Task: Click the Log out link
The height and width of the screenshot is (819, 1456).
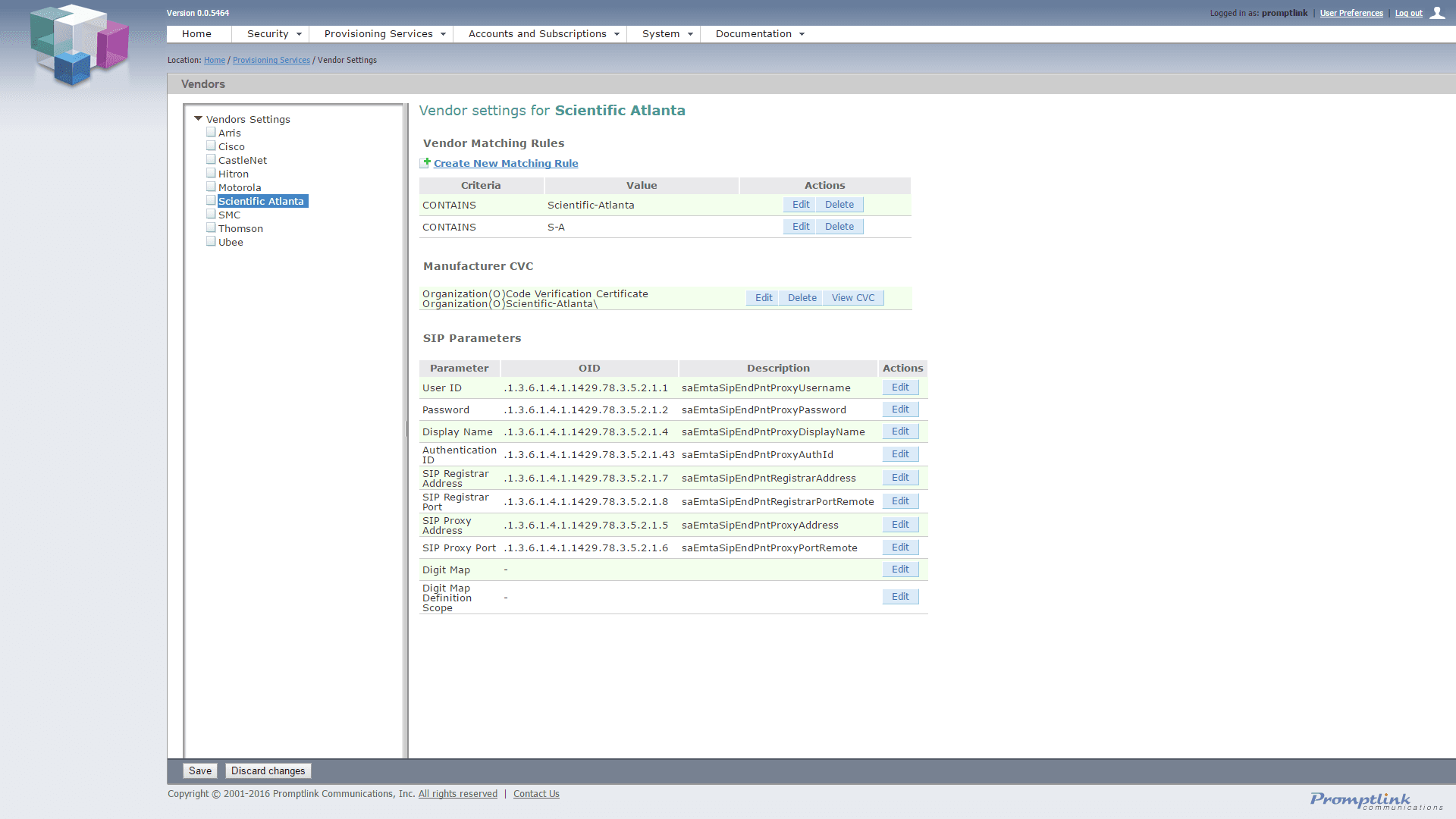Action: (1408, 13)
